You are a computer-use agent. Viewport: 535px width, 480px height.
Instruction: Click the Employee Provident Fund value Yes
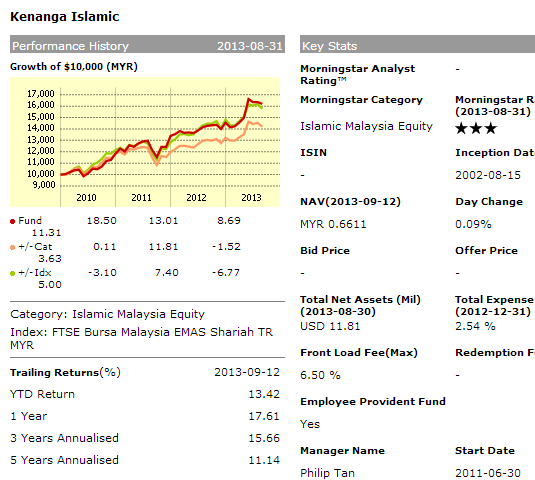tap(310, 424)
